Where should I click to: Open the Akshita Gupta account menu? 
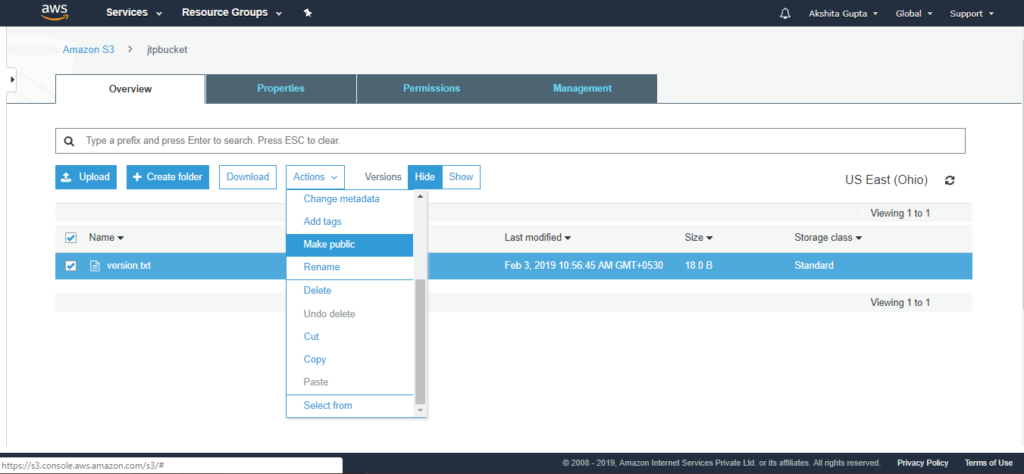click(844, 13)
